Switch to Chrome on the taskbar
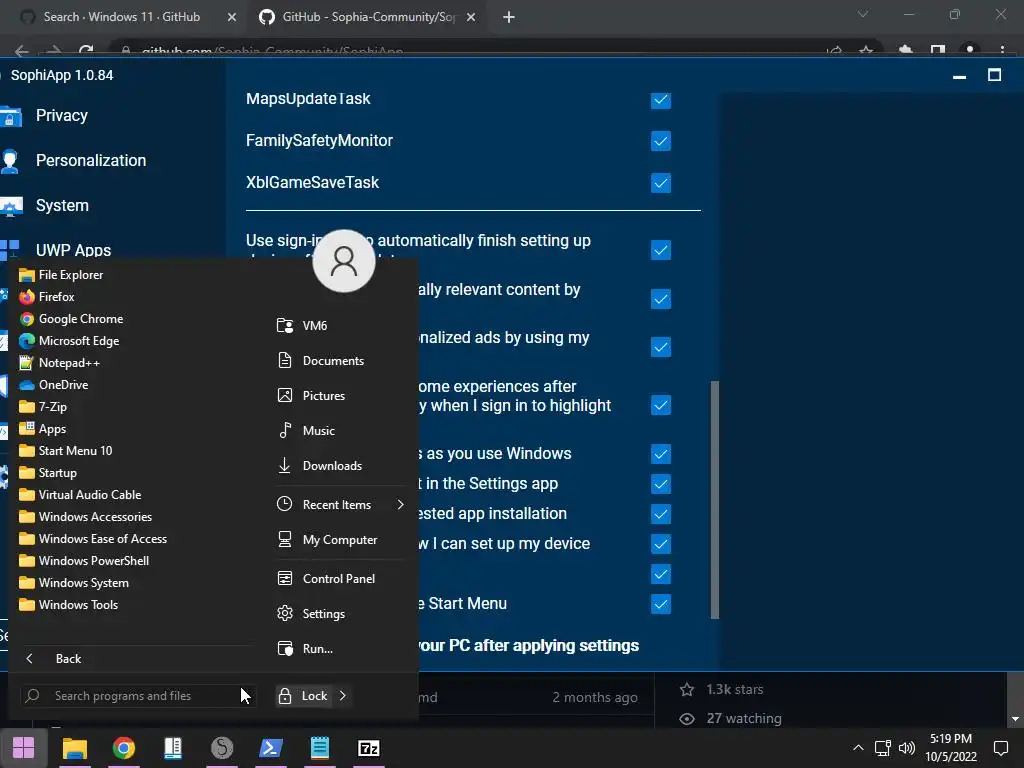1024x768 pixels. pyautogui.click(x=123, y=748)
